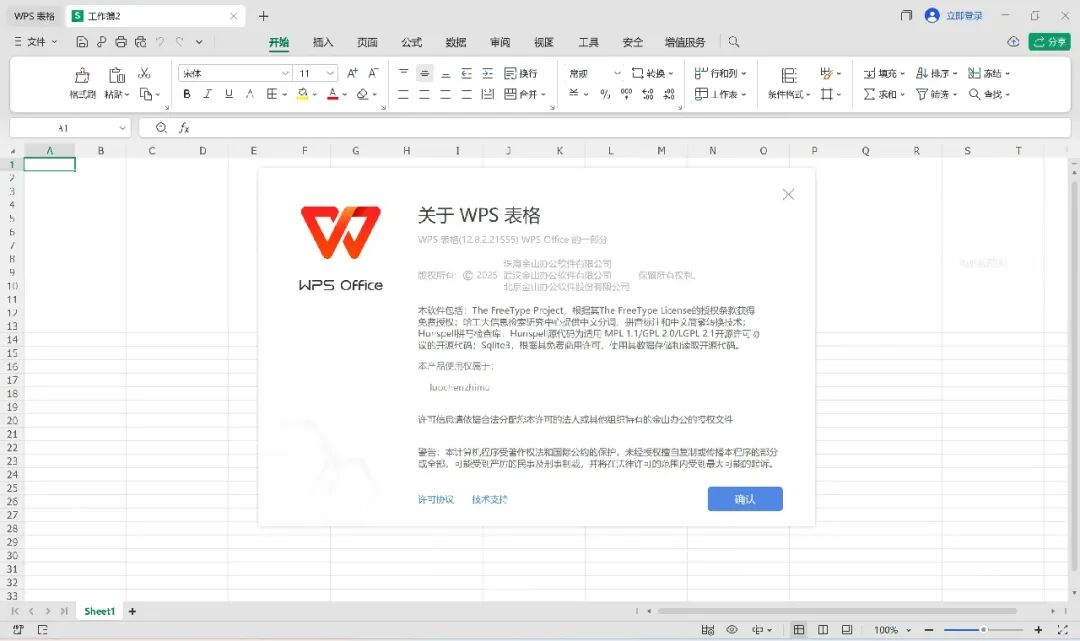
Task: Switch to Normal view in status bar
Action: pyautogui.click(x=799, y=629)
